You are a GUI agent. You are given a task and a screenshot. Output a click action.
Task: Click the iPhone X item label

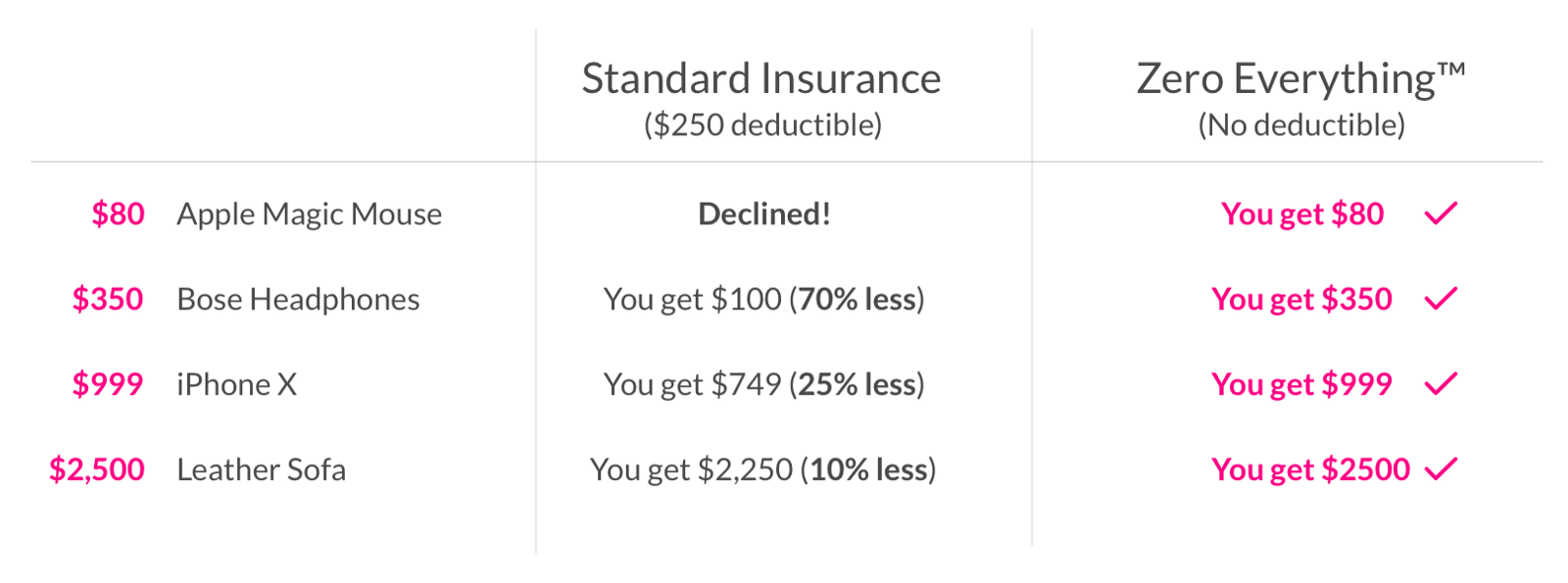[x=236, y=384]
